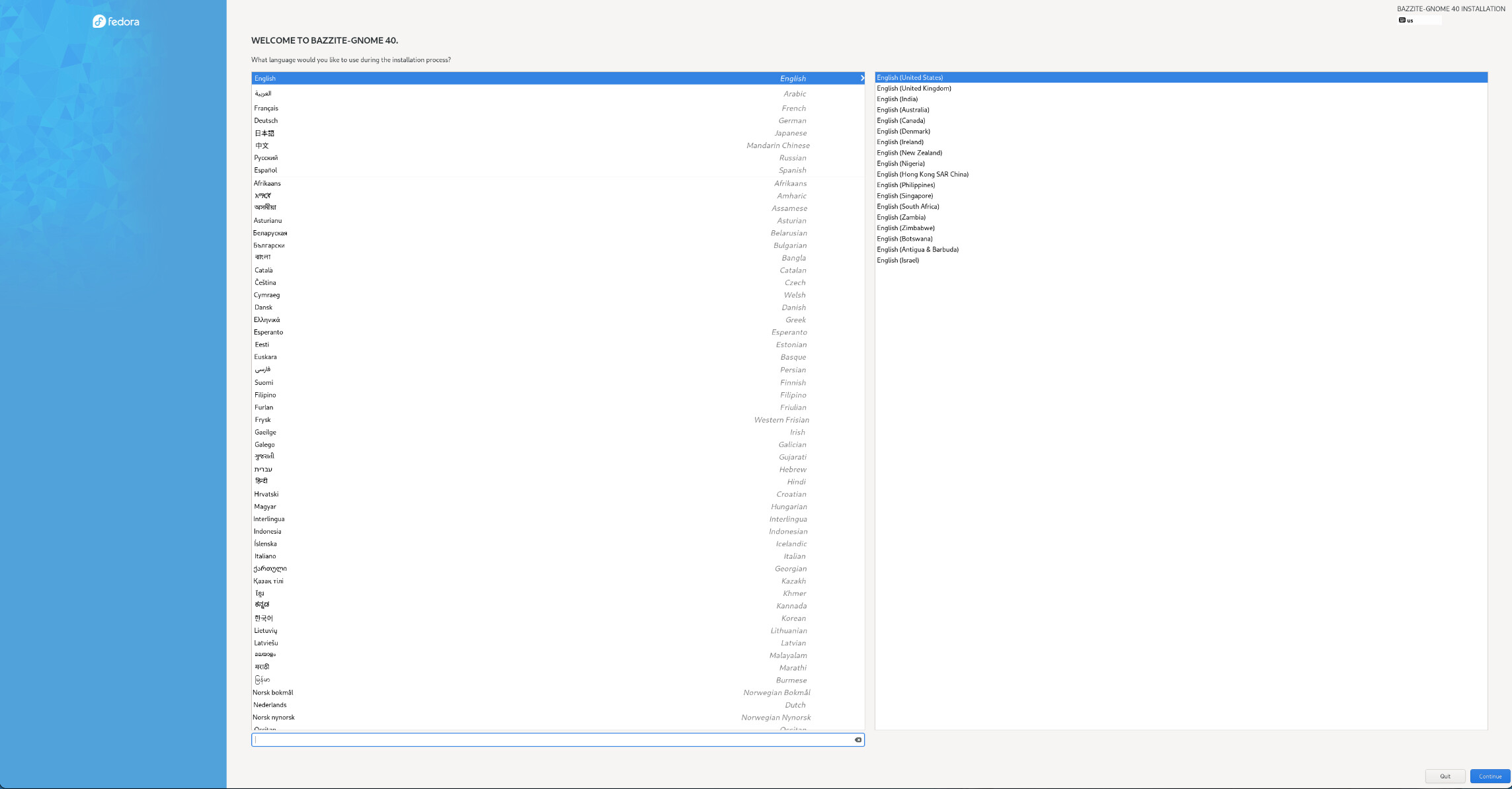This screenshot has width=1512, height=789.
Task: Choose Afrikaans language row
Action: point(557,183)
